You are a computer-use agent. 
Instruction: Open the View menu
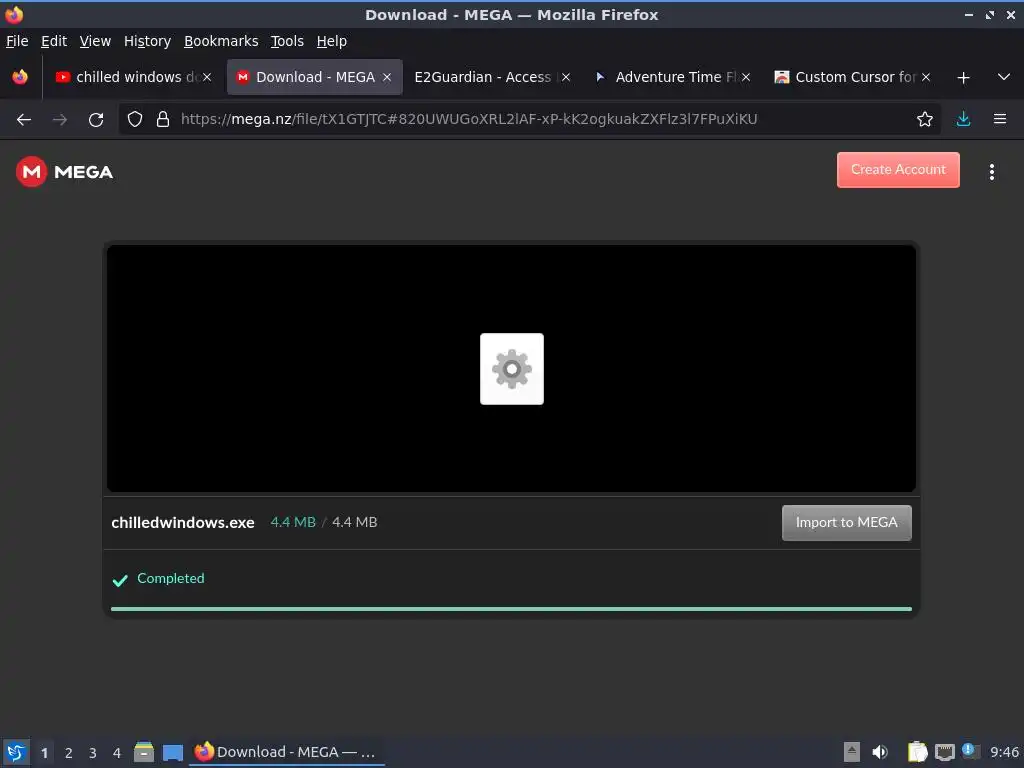pyautogui.click(x=95, y=41)
